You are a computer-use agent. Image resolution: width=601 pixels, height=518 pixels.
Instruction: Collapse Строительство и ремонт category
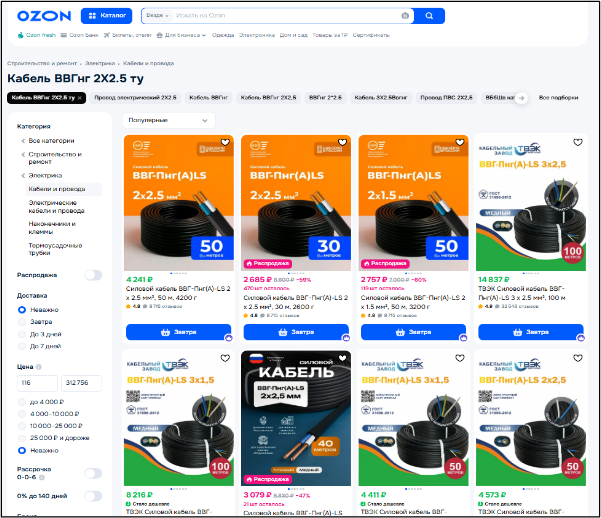[x=23, y=155]
